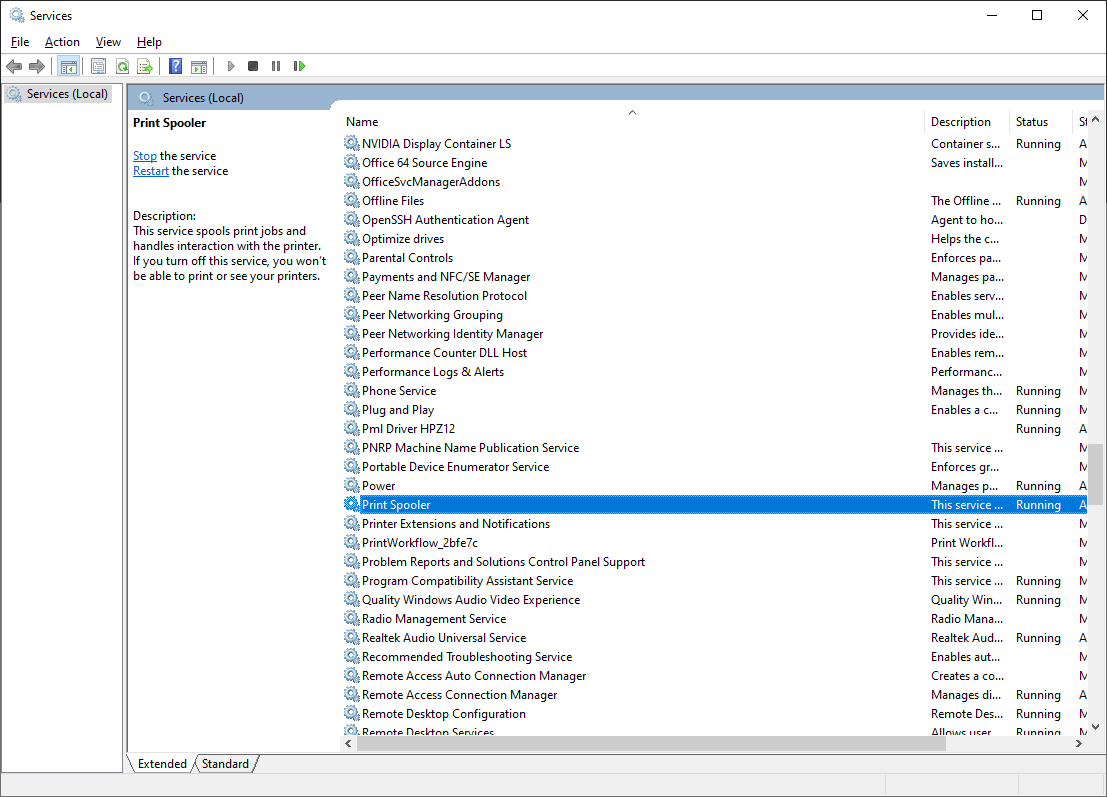Select Services (Local) in the console tree
This screenshot has width=1107, height=797.
[66, 94]
